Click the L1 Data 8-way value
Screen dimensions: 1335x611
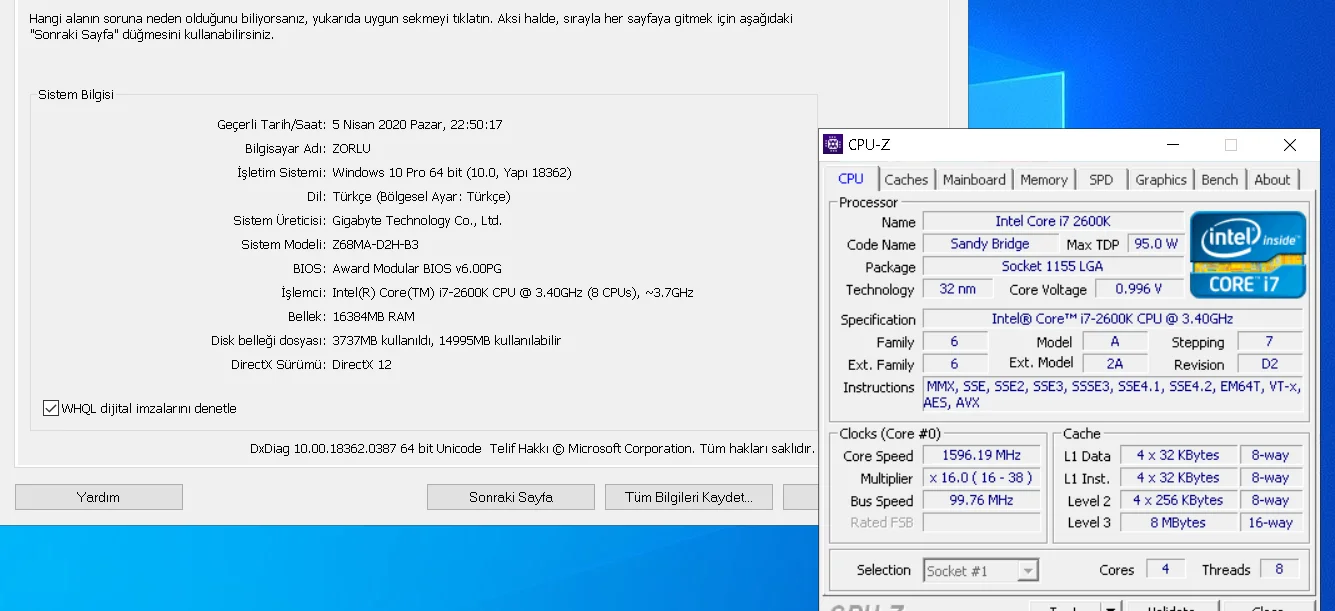[x=1271, y=456]
